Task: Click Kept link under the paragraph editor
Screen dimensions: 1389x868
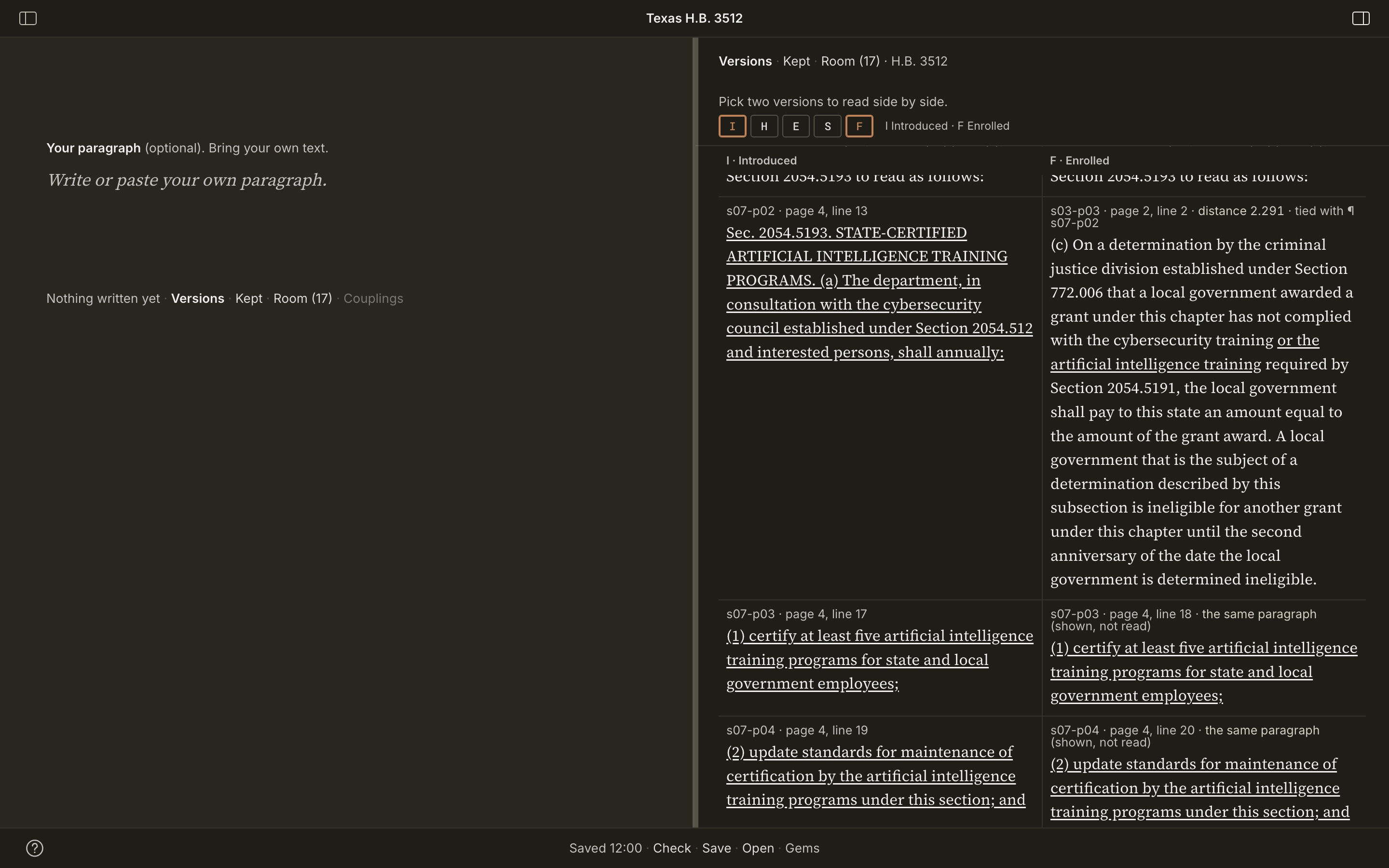Action: 248,298
